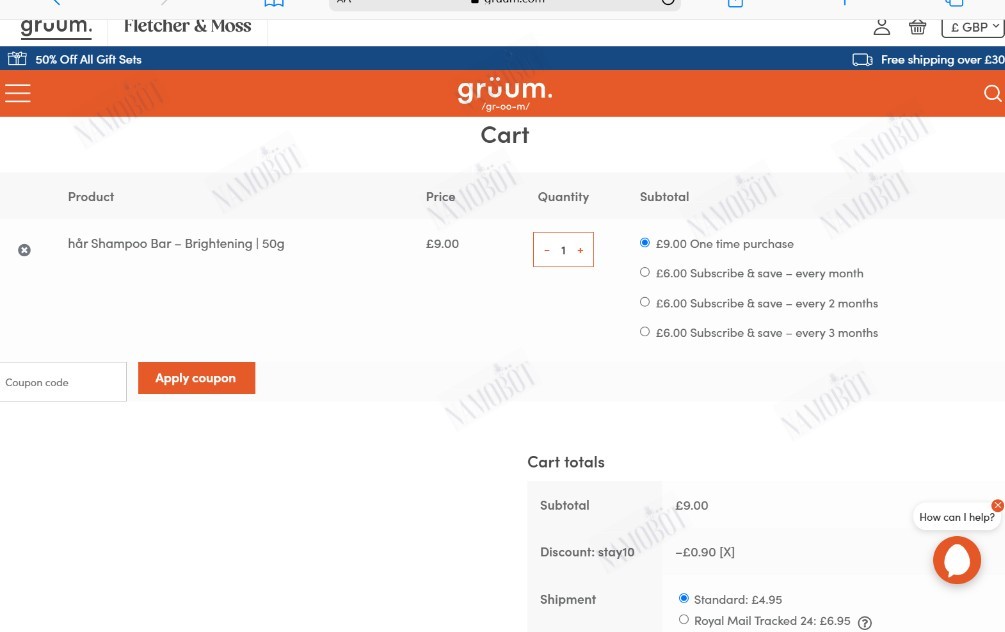Viewport: 1005px width, 632px height.
Task: Open Royal Mail Tracked help question icon
Action: tap(865, 622)
